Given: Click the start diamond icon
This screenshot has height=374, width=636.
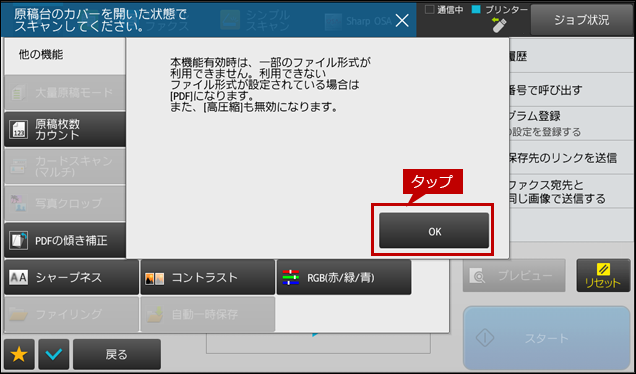Looking at the screenshot, I should pos(484,337).
